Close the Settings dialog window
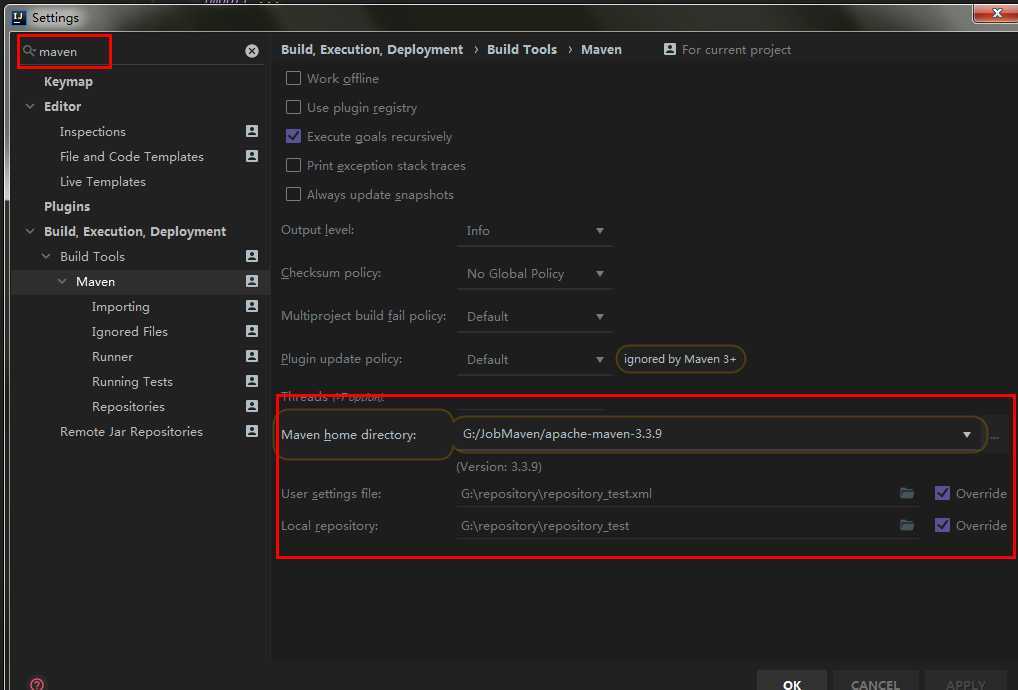The image size is (1018, 690). tap(997, 12)
